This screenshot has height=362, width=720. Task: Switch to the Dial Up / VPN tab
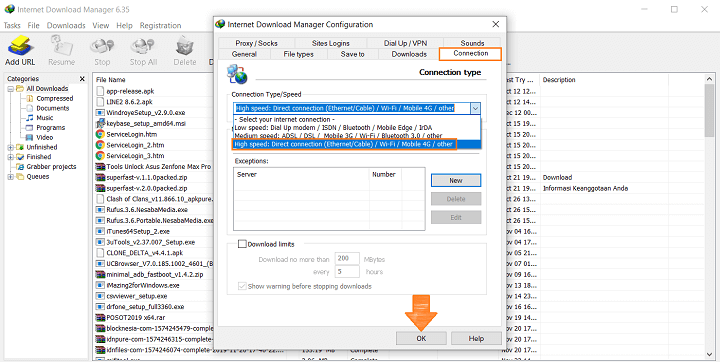405,43
